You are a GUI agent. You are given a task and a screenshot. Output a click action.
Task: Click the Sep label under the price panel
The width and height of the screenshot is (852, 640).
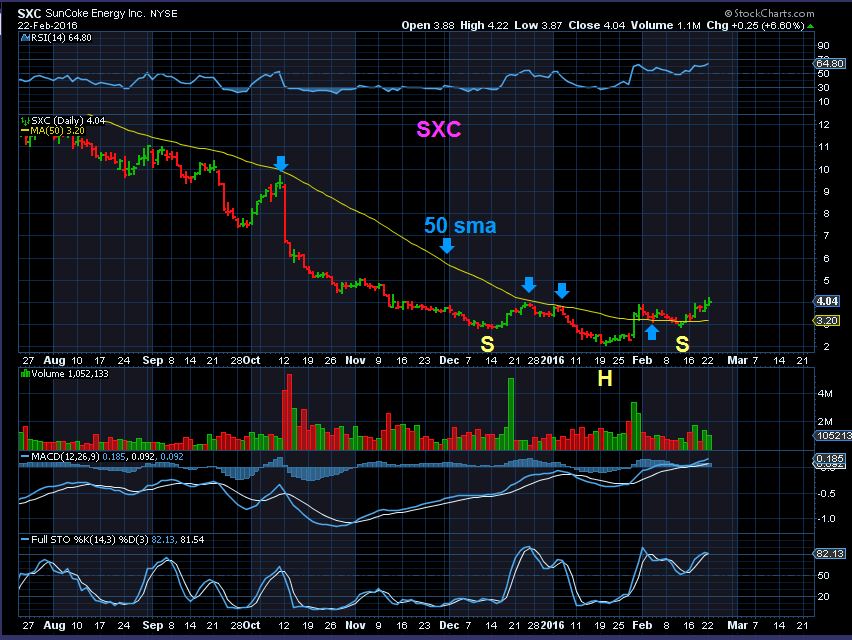coord(153,360)
